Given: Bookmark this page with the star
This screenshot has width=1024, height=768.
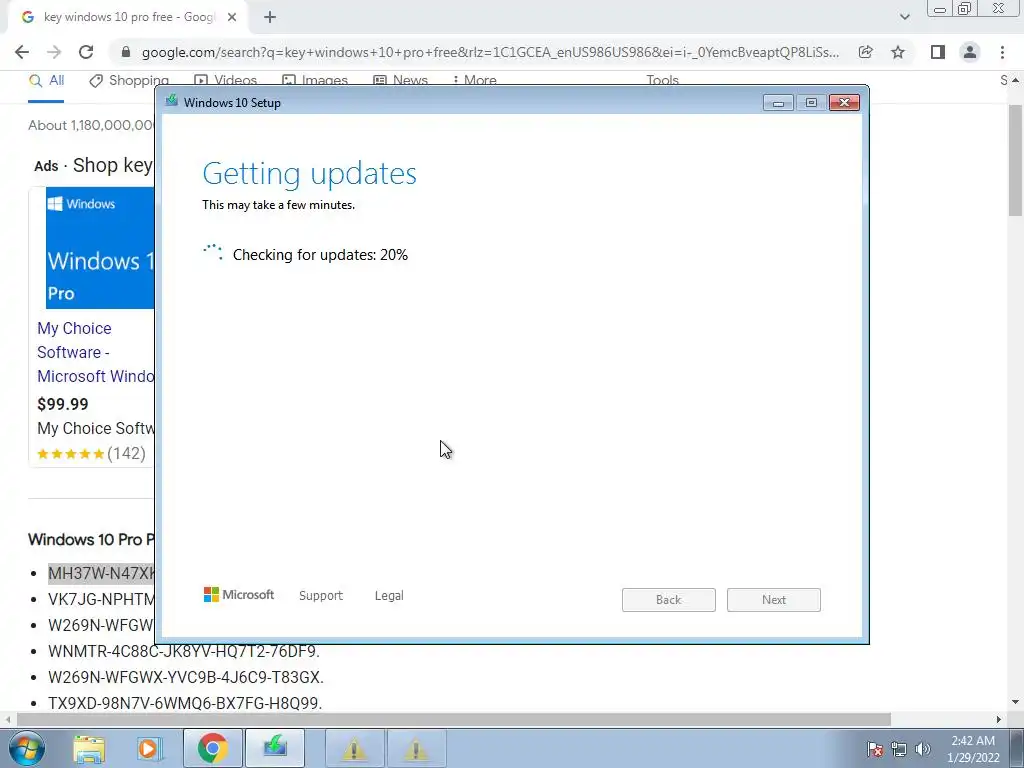Looking at the screenshot, I should (x=898, y=52).
